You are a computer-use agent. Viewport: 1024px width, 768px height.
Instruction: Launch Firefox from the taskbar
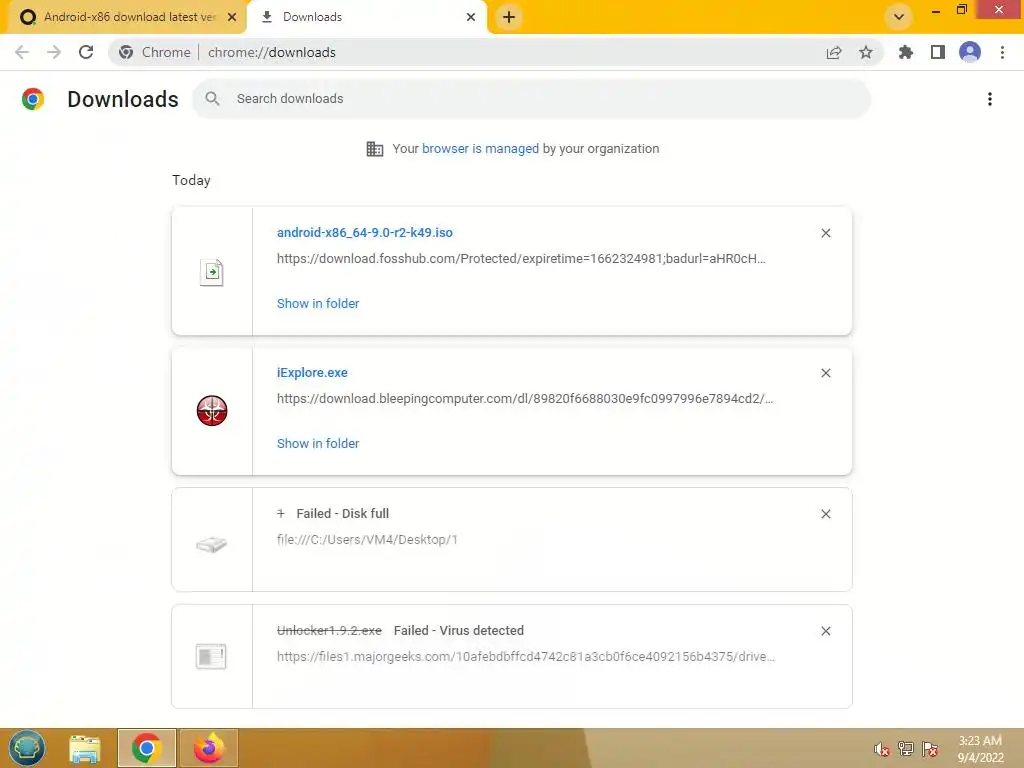tap(208, 748)
